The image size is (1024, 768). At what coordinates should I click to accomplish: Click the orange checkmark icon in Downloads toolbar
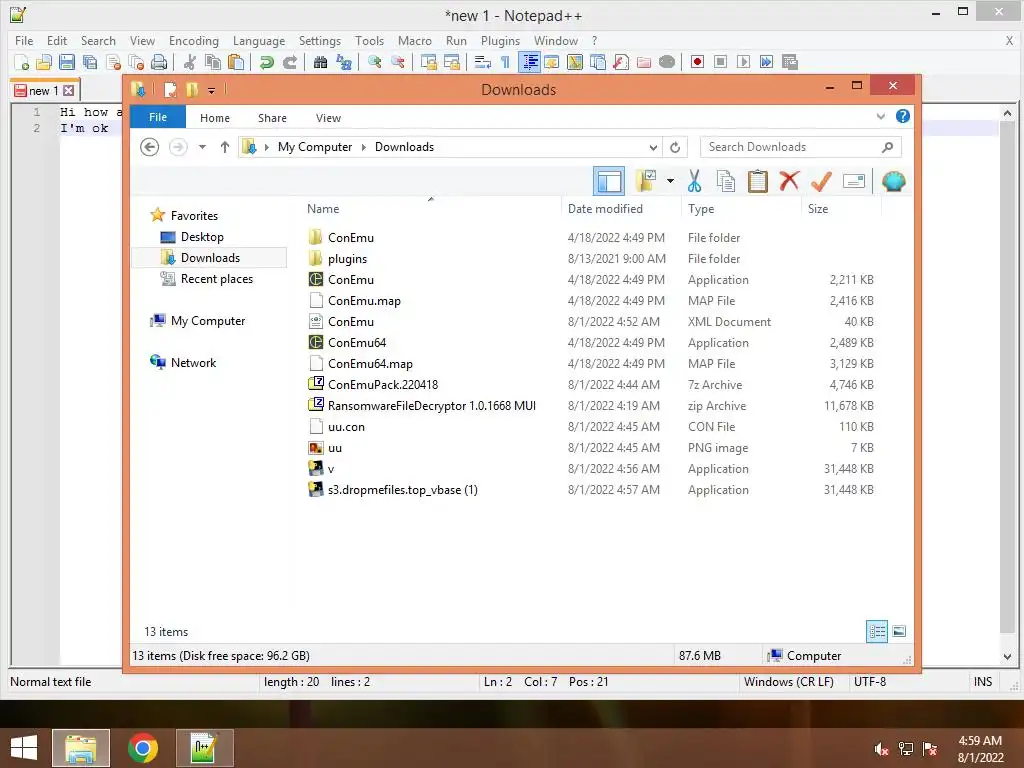[821, 181]
